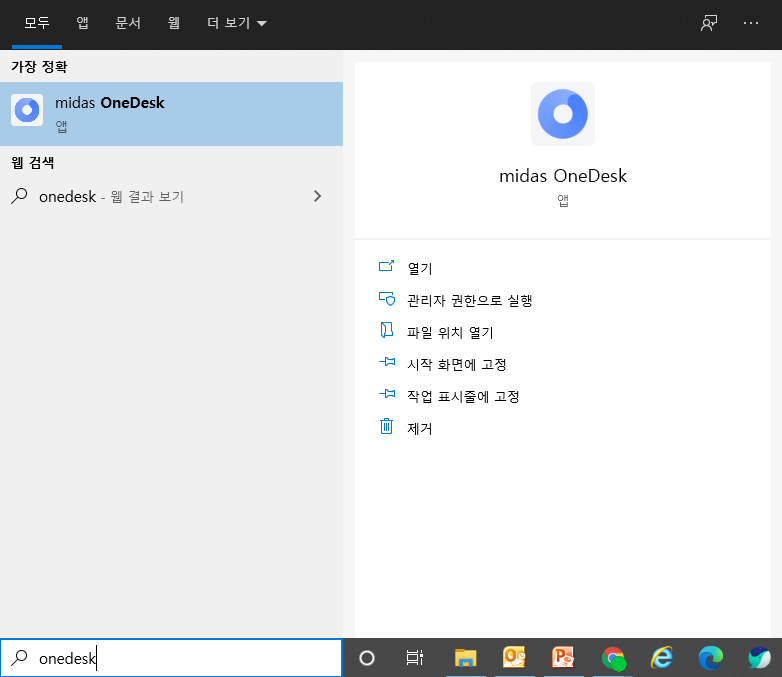The width and height of the screenshot is (782, 677).
Task: Click the 열기 (Open) action
Action: (420, 268)
